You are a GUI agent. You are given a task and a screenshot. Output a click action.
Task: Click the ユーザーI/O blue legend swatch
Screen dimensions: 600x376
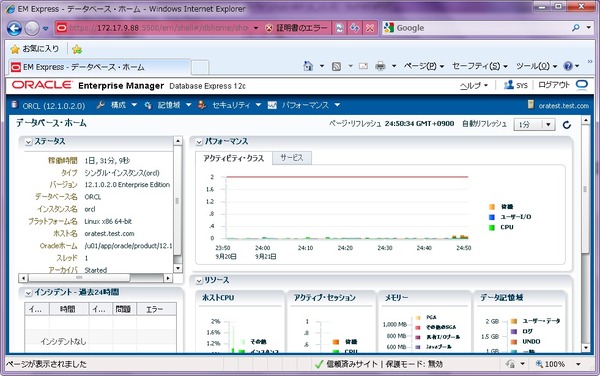(492, 217)
